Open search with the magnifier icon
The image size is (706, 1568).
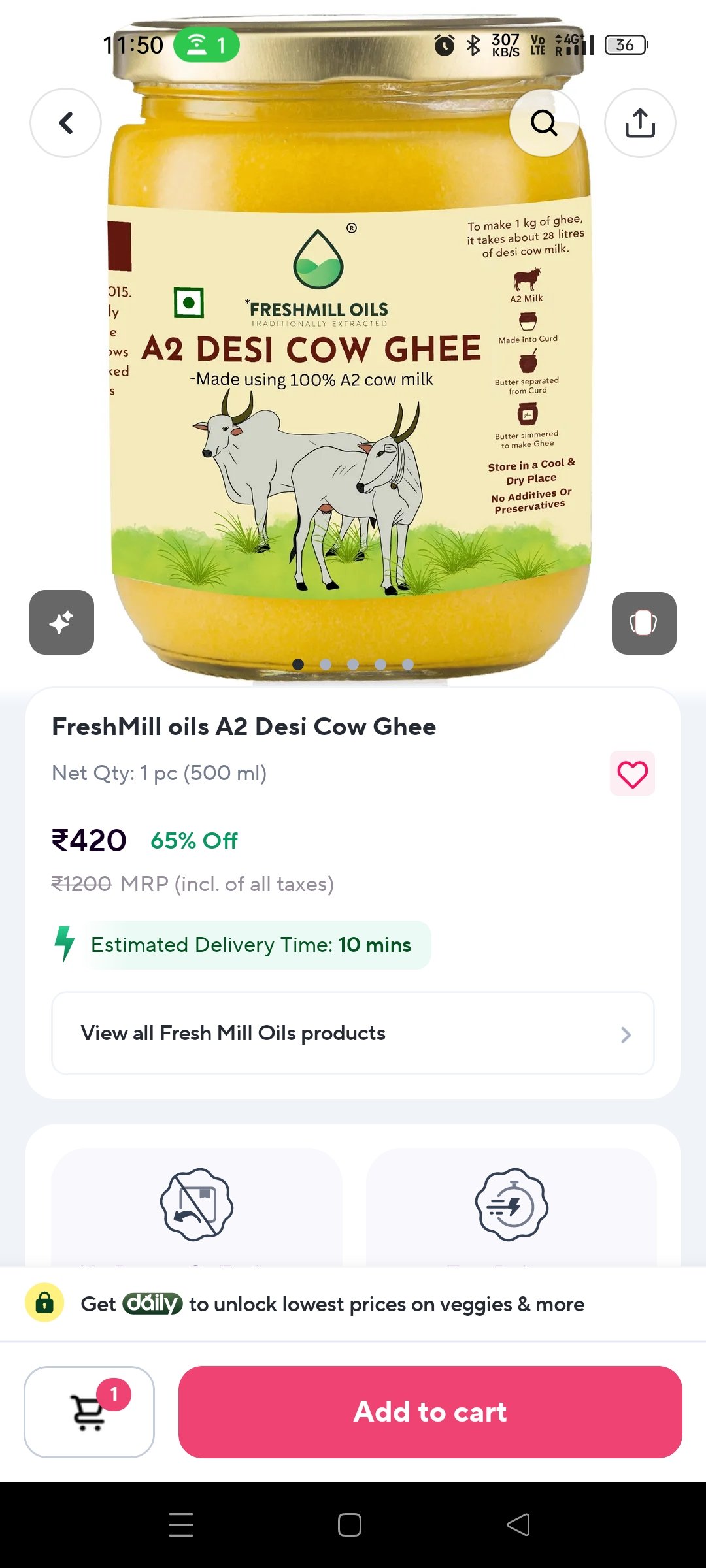tap(544, 123)
